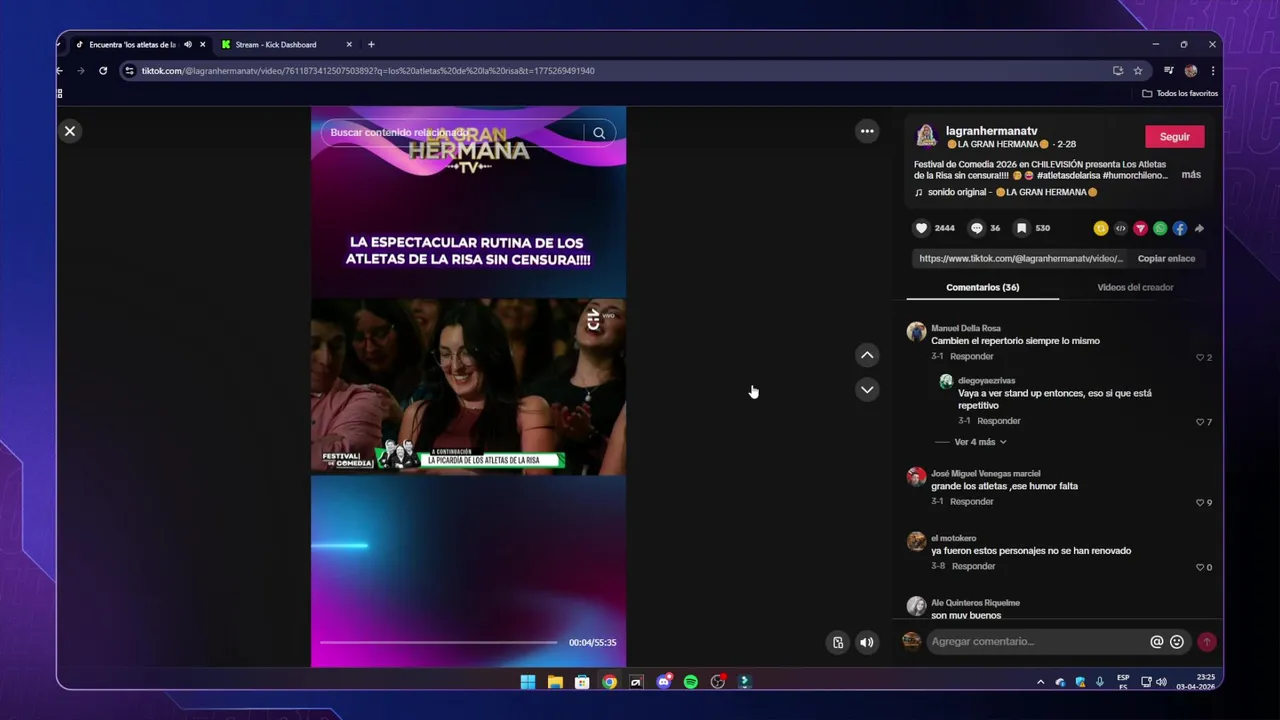Close the TikTok video viewer
1280x720 pixels.
(x=70, y=131)
